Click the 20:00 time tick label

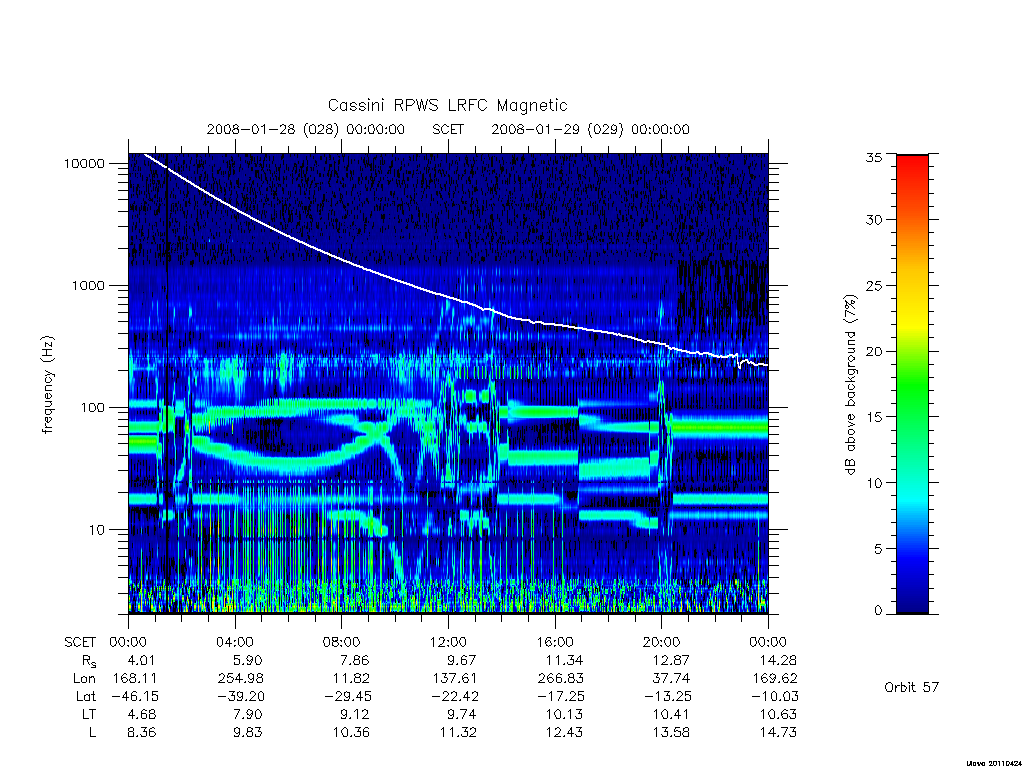coord(662,642)
